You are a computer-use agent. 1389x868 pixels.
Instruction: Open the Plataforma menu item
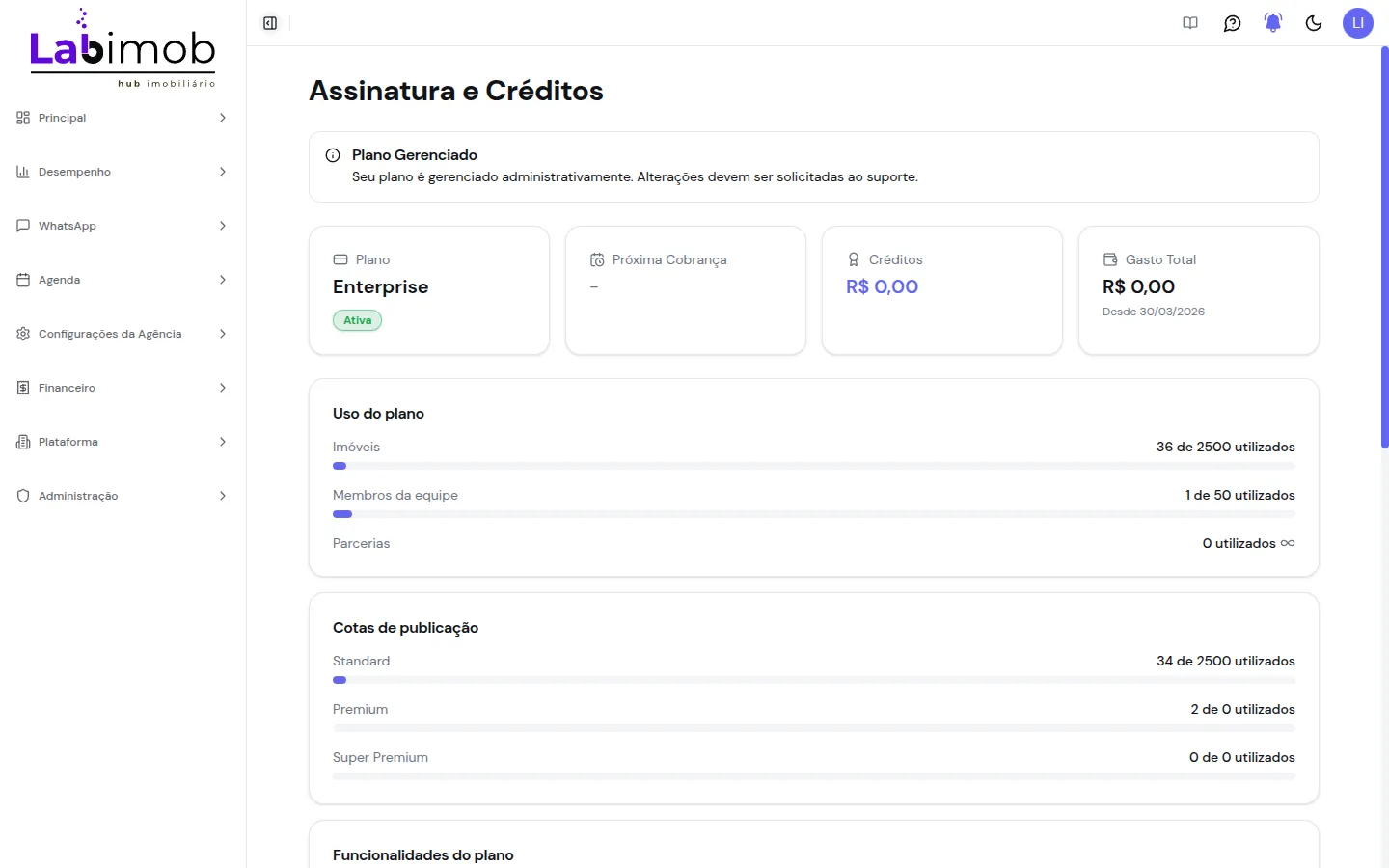click(123, 442)
